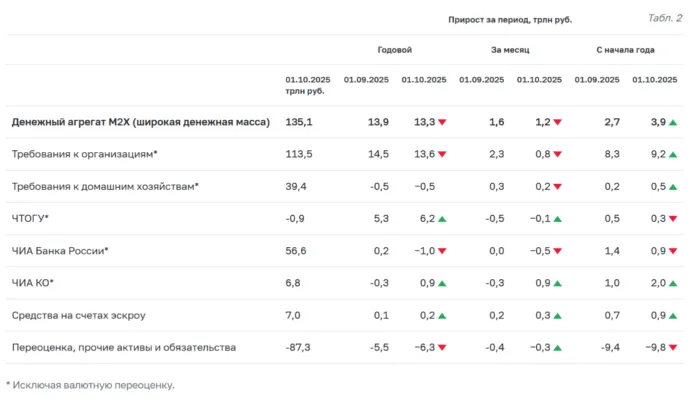This screenshot has width=696, height=402.
Task: Click the Исключая валютную переоценку footnote
Action: pyautogui.click(x=90, y=385)
